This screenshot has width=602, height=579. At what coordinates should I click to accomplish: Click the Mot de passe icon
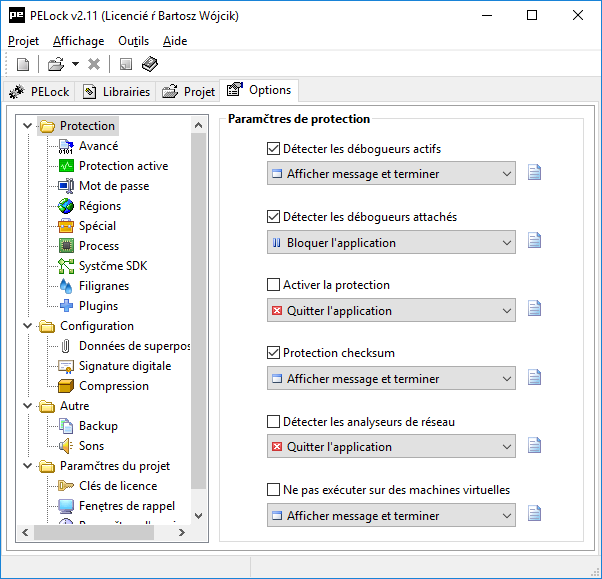(x=66, y=186)
